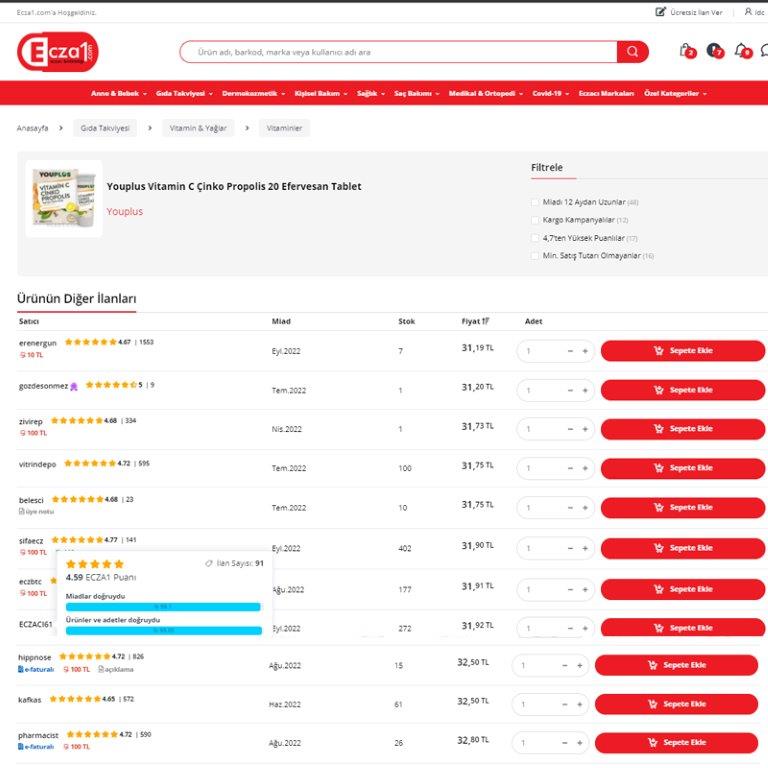The width and height of the screenshot is (768, 768).
Task: Expand the Anne & Bebek menu
Action: (119, 93)
